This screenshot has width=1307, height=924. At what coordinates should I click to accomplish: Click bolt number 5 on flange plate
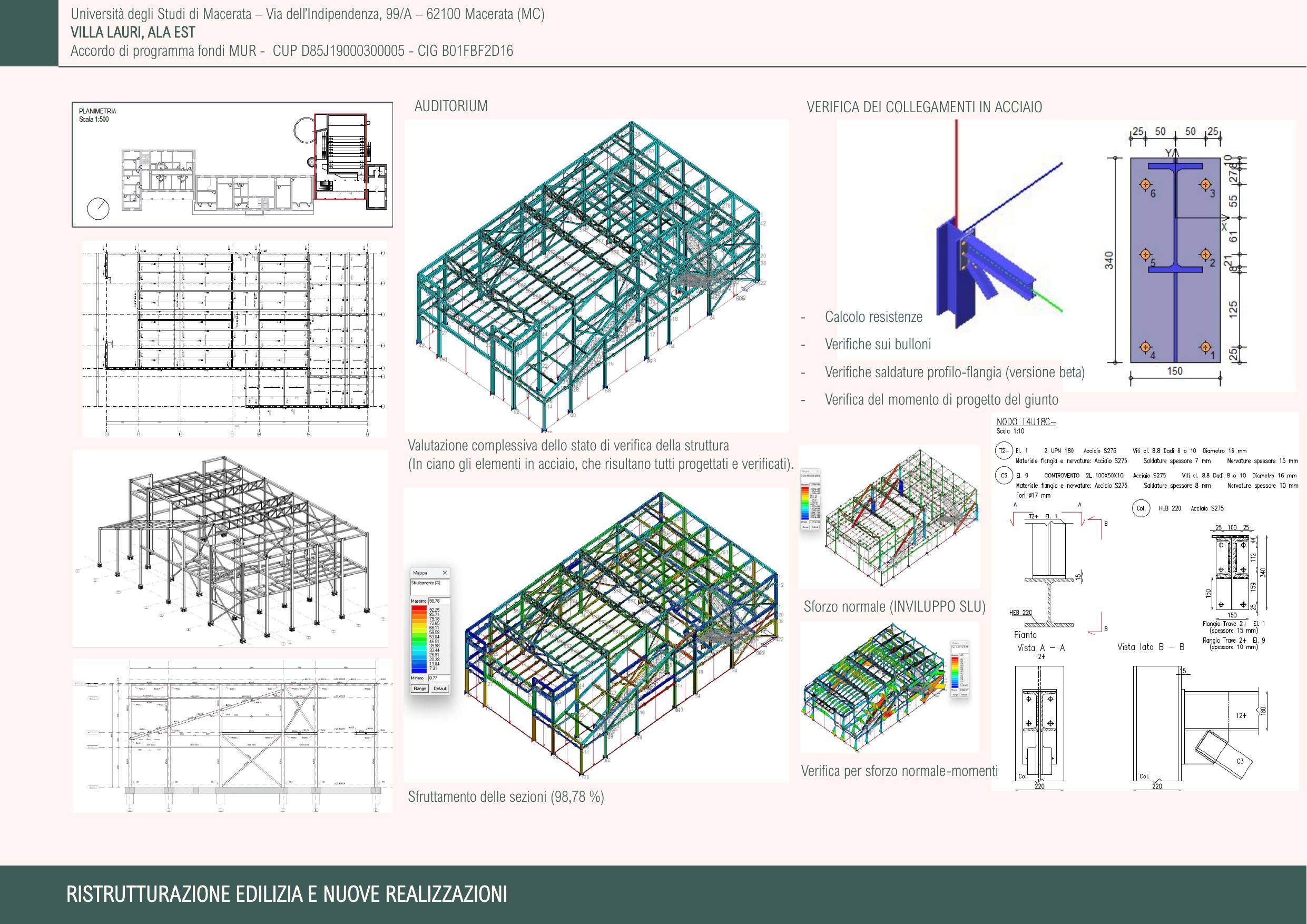point(1146,254)
